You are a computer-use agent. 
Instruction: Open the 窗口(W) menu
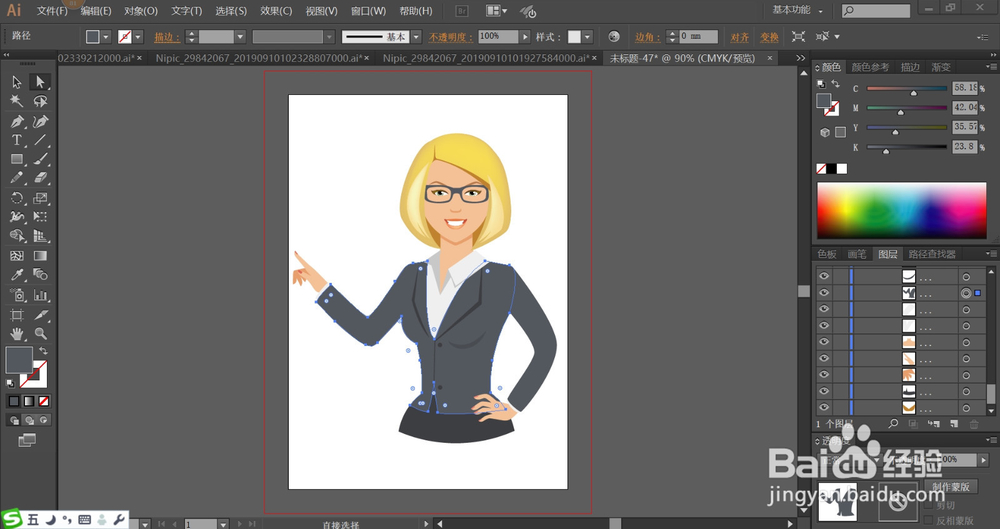(x=369, y=11)
